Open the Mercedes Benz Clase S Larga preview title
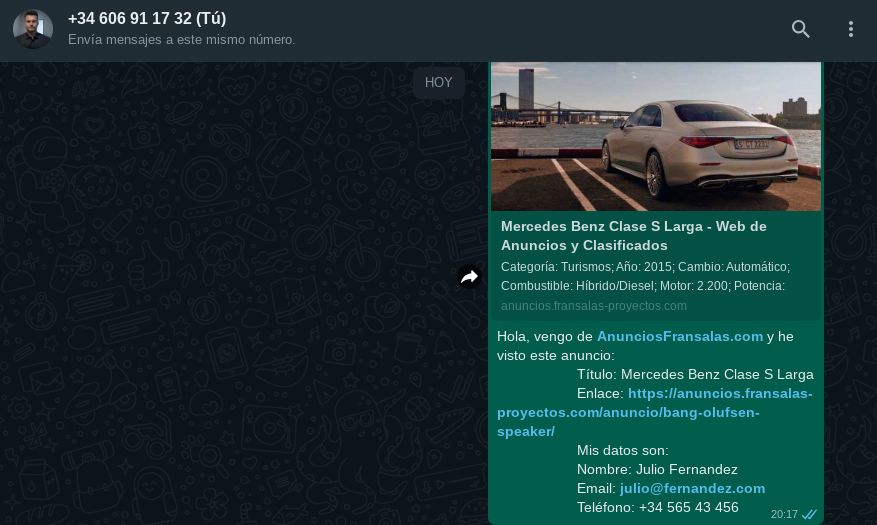This screenshot has width=877, height=525. [x=634, y=236]
